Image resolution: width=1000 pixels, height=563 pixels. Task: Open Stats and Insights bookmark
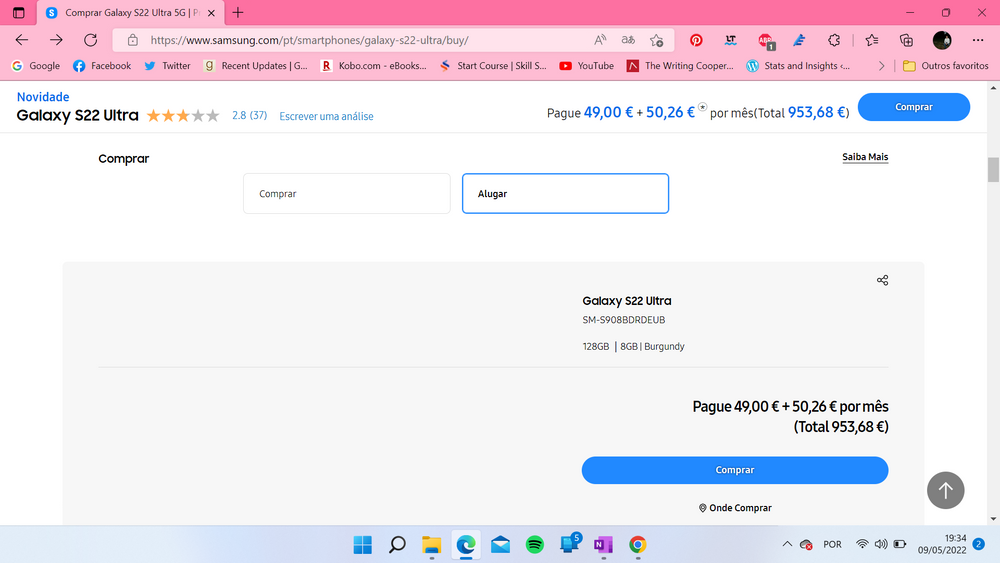click(x=798, y=66)
